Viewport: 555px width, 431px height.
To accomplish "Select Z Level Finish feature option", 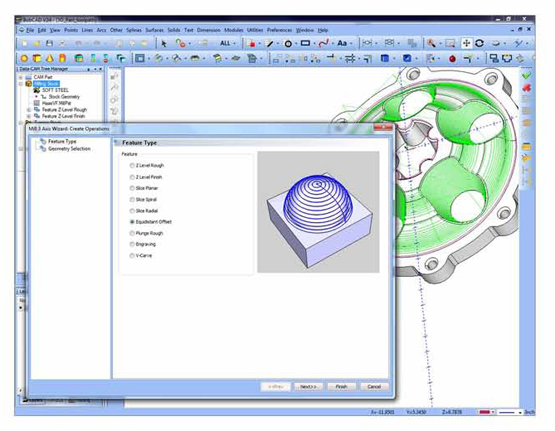I will [x=146, y=177].
